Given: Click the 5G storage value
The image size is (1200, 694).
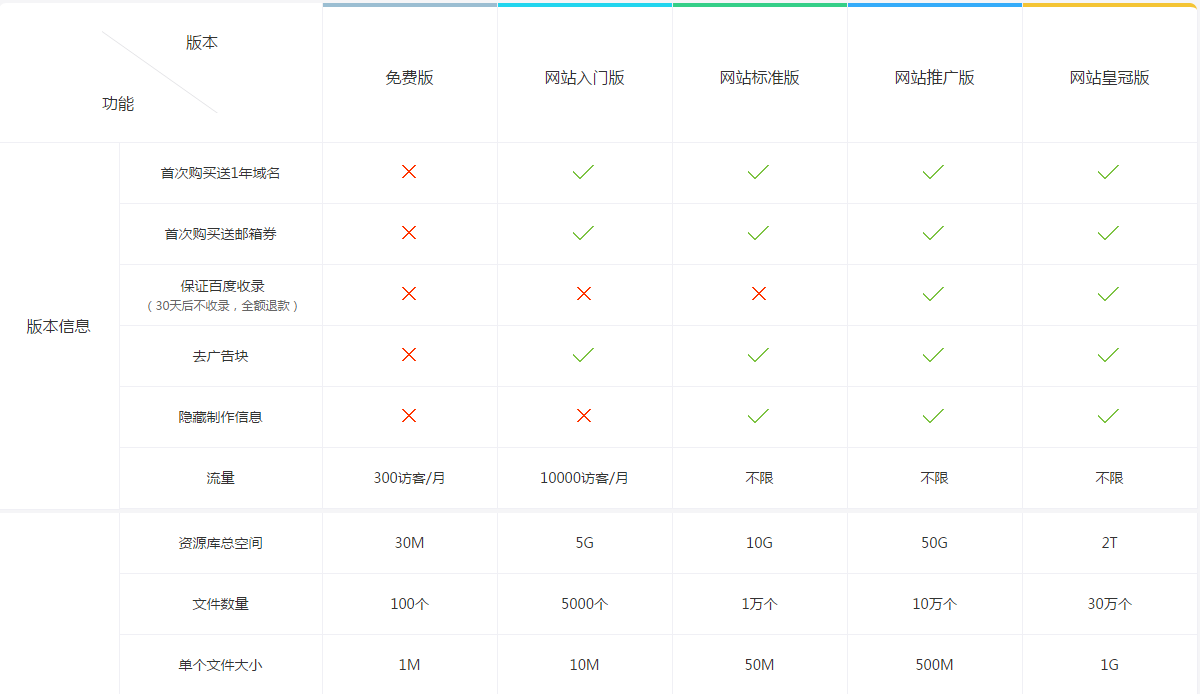Looking at the screenshot, I should [585, 543].
